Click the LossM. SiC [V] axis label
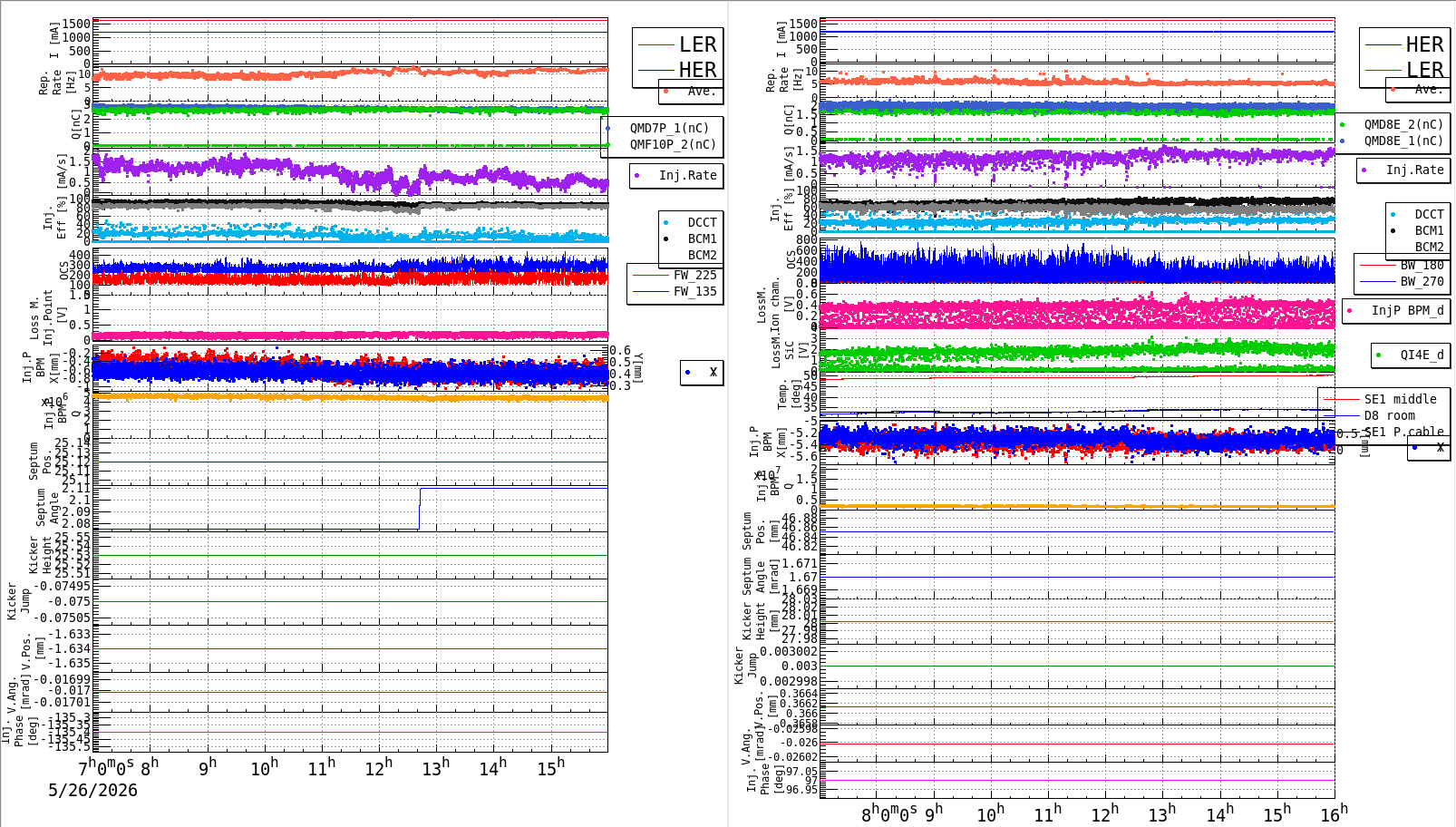Image resolution: width=1456 pixels, height=827 pixels. click(x=789, y=352)
